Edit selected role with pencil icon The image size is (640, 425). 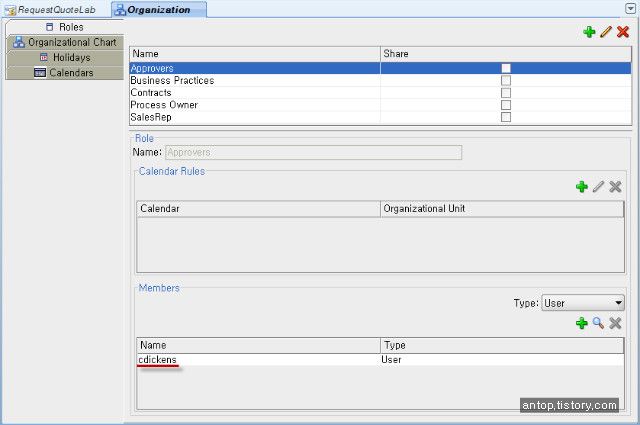(606, 32)
